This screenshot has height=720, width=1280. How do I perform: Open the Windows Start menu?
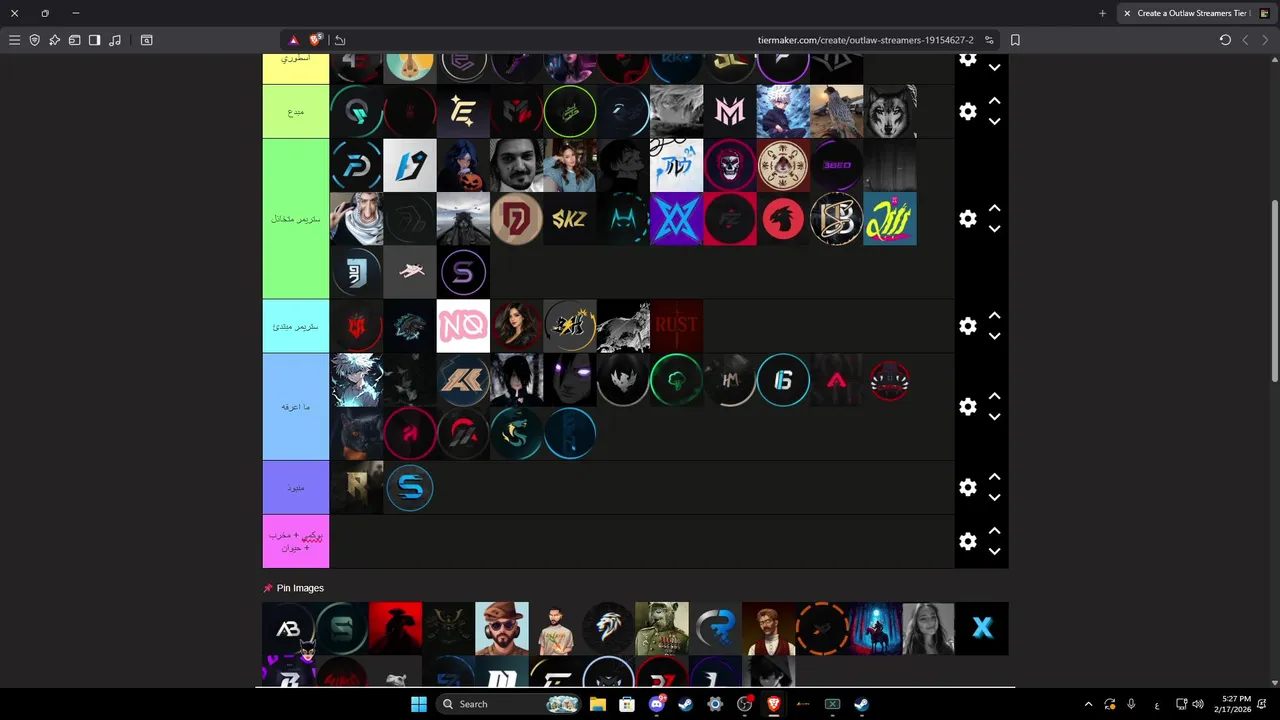point(418,704)
